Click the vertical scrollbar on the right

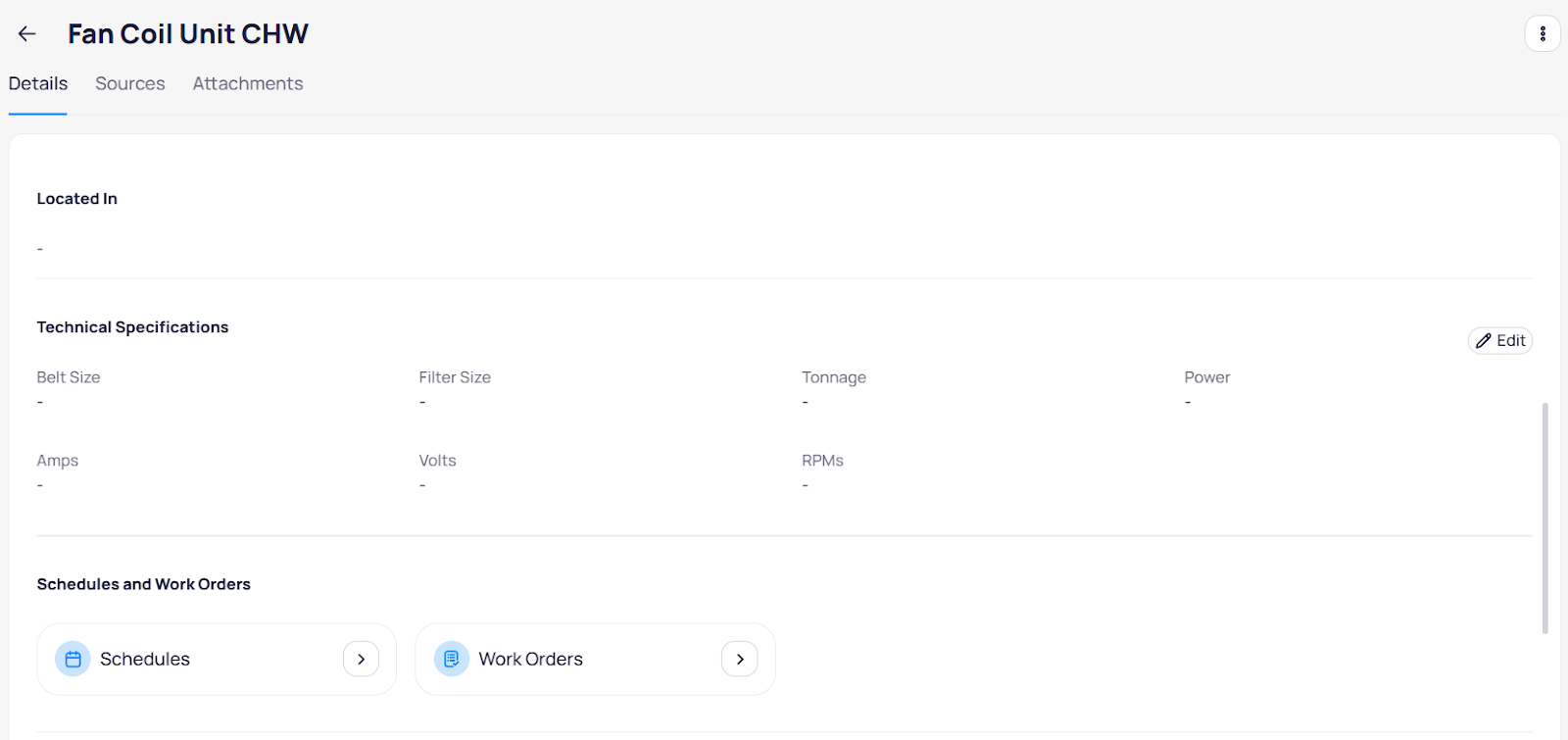pyautogui.click(x=1544, y=518)
